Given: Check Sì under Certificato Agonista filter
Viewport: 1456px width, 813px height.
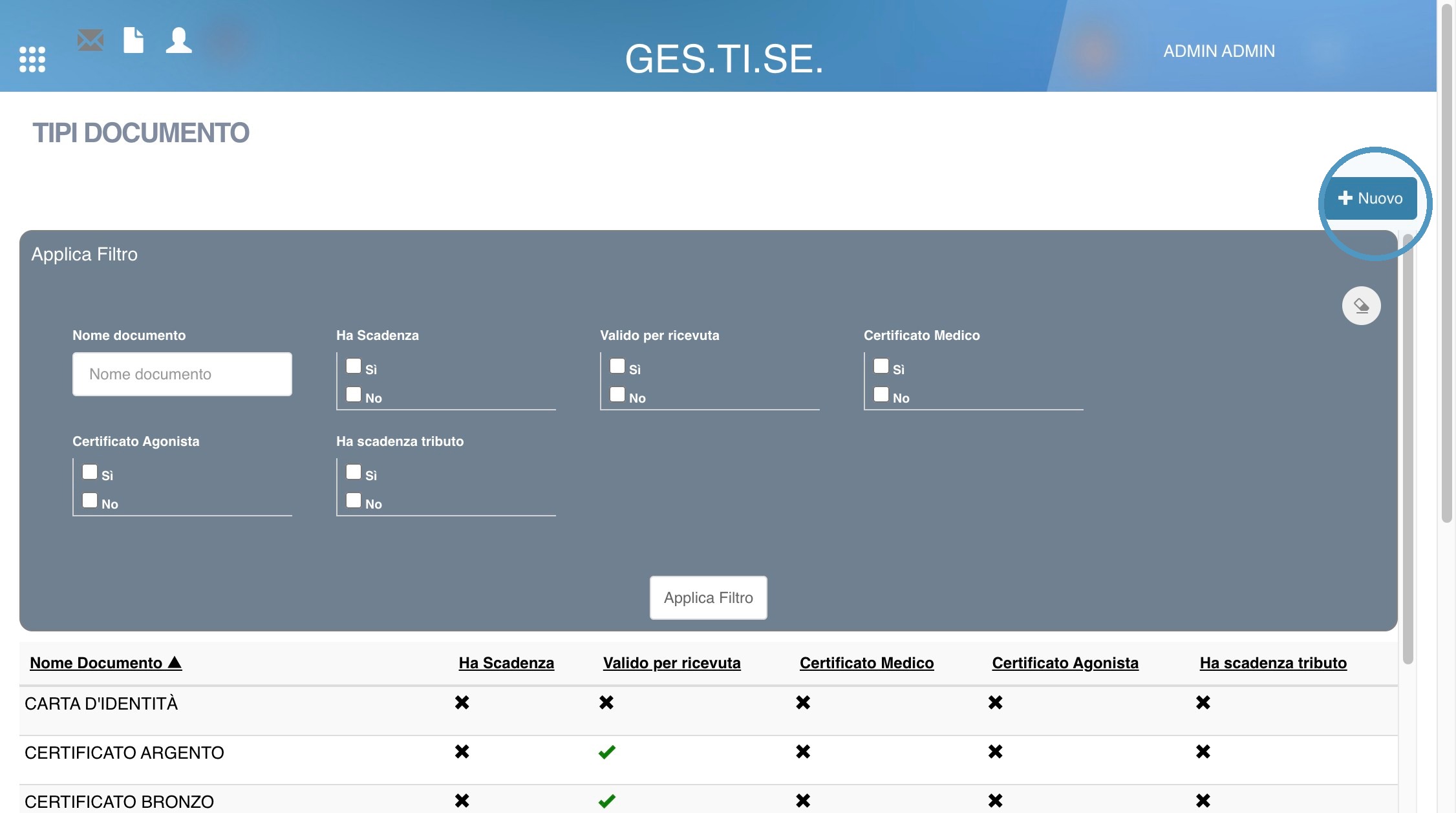Looking at the screenshot, I should click(90, 472).
